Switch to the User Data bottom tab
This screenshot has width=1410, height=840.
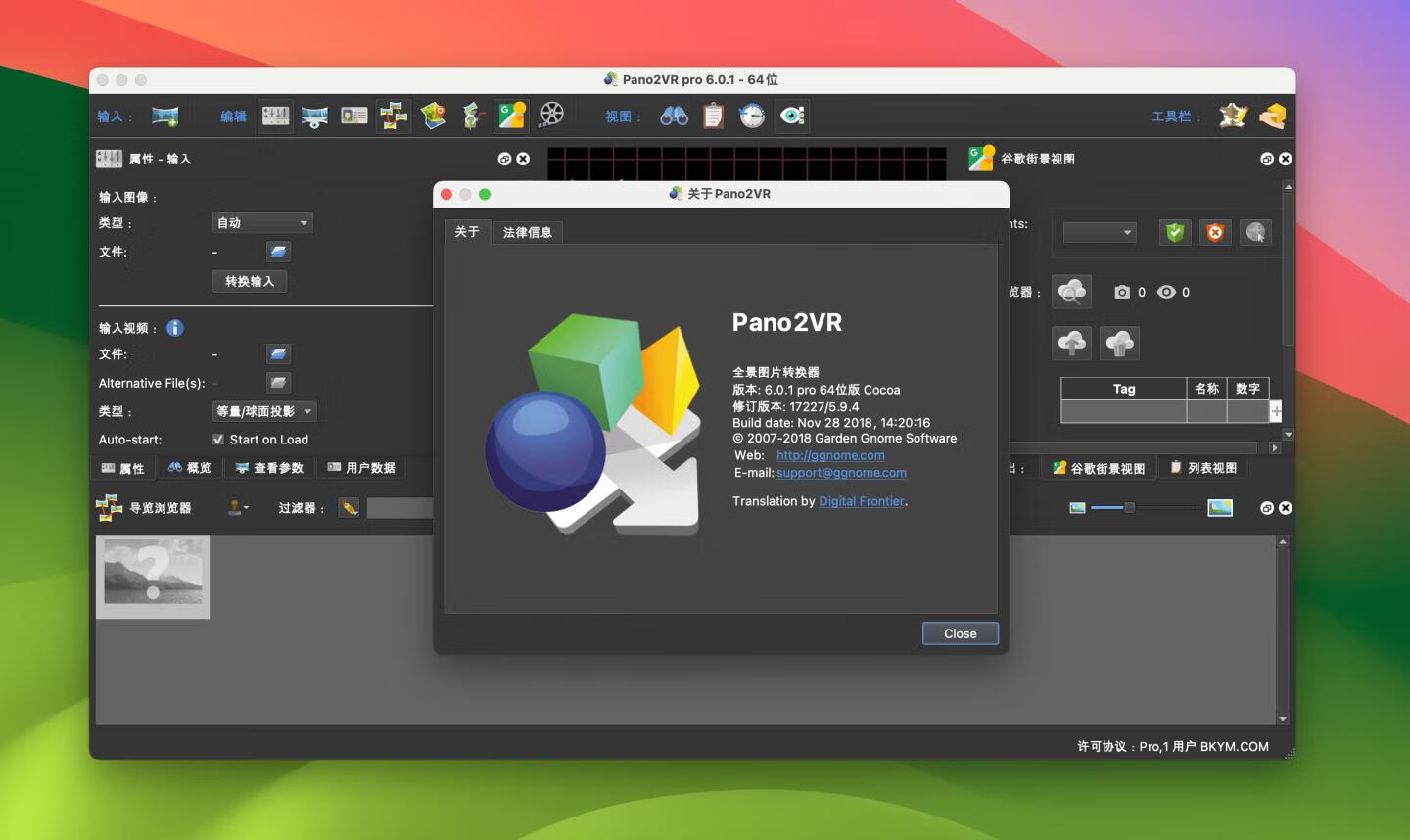(x=360, y=468)
